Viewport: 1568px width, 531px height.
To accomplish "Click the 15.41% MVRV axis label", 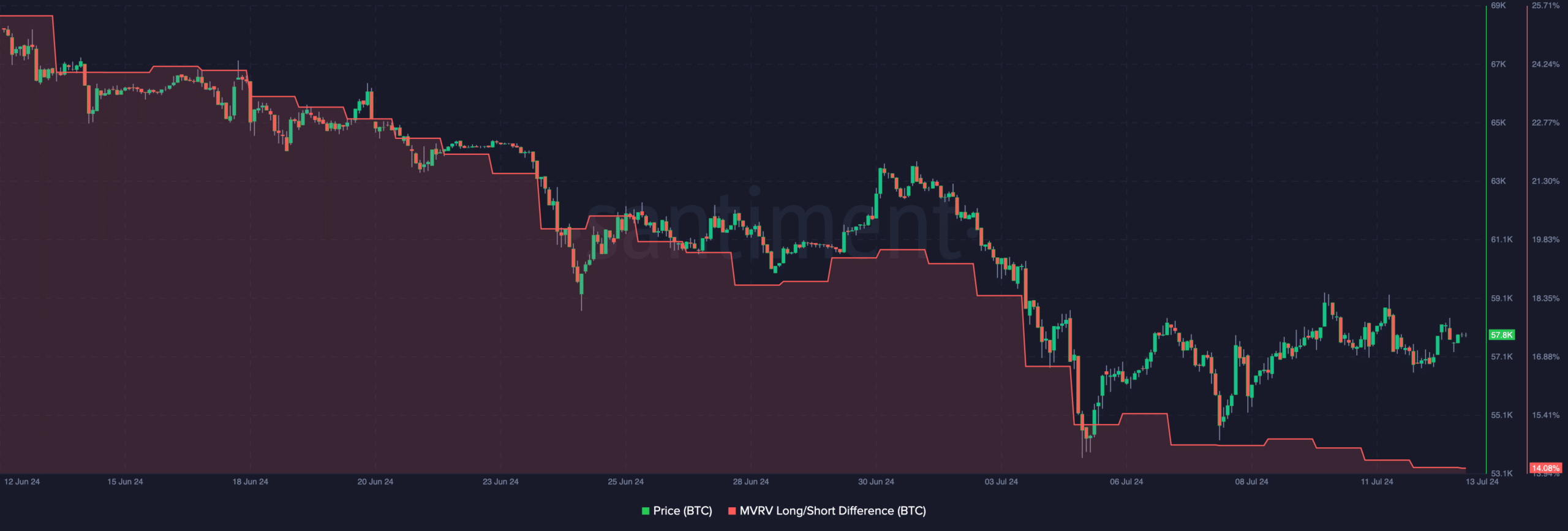I will [1546, 415].
